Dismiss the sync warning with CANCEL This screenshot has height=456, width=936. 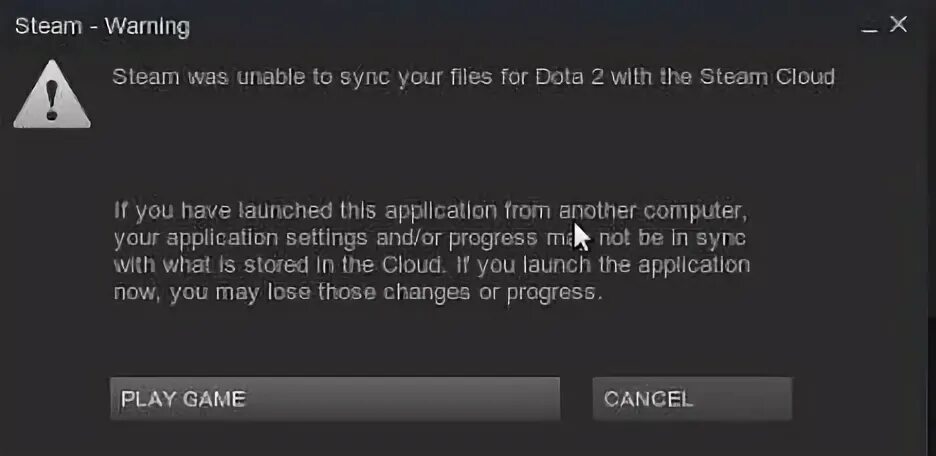692,399
